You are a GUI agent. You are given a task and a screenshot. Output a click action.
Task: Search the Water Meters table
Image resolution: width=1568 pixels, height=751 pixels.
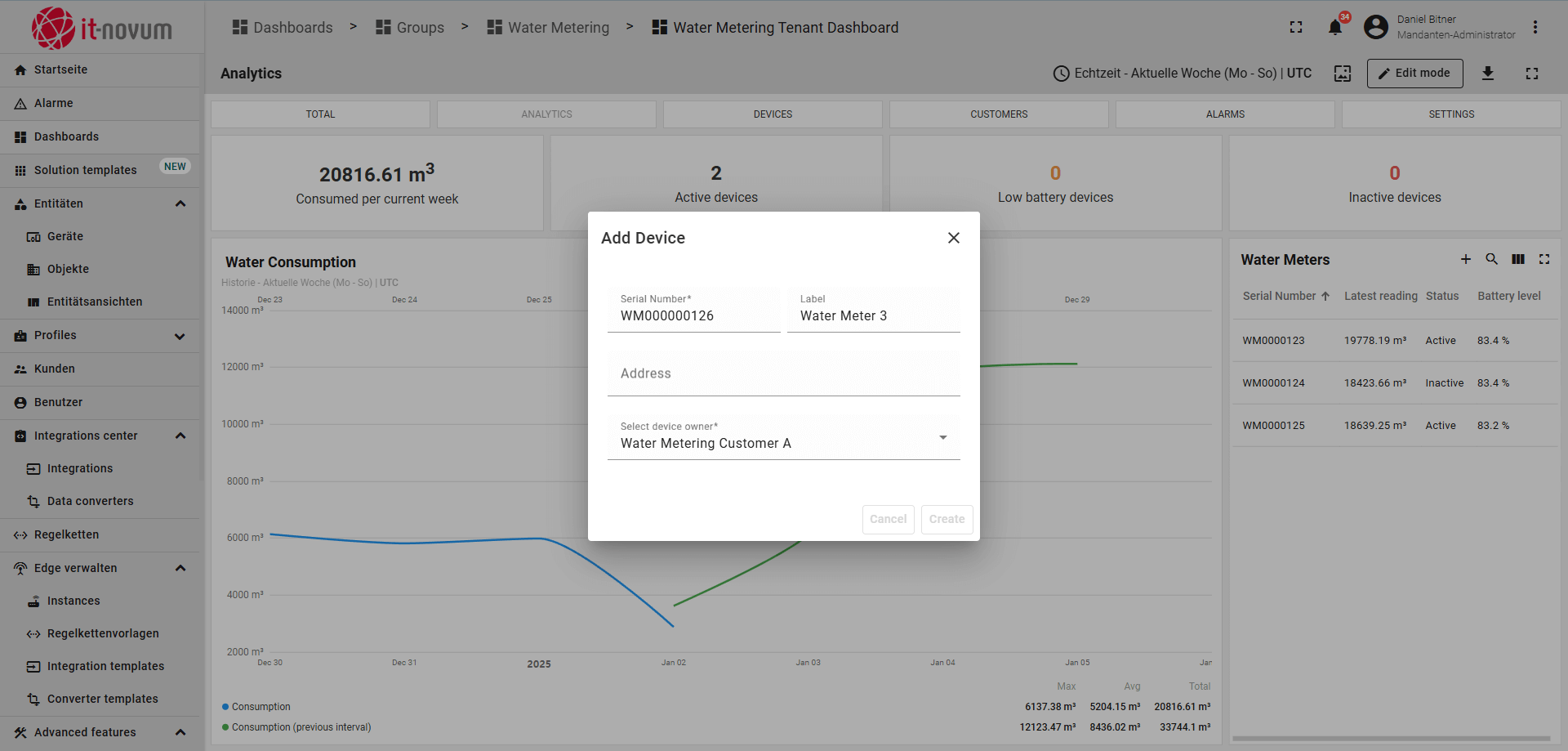1491,259
